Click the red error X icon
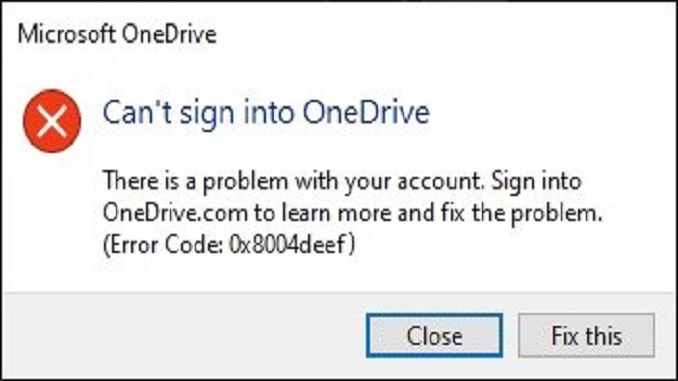This screenshot has height=381, width=678. 52,121
